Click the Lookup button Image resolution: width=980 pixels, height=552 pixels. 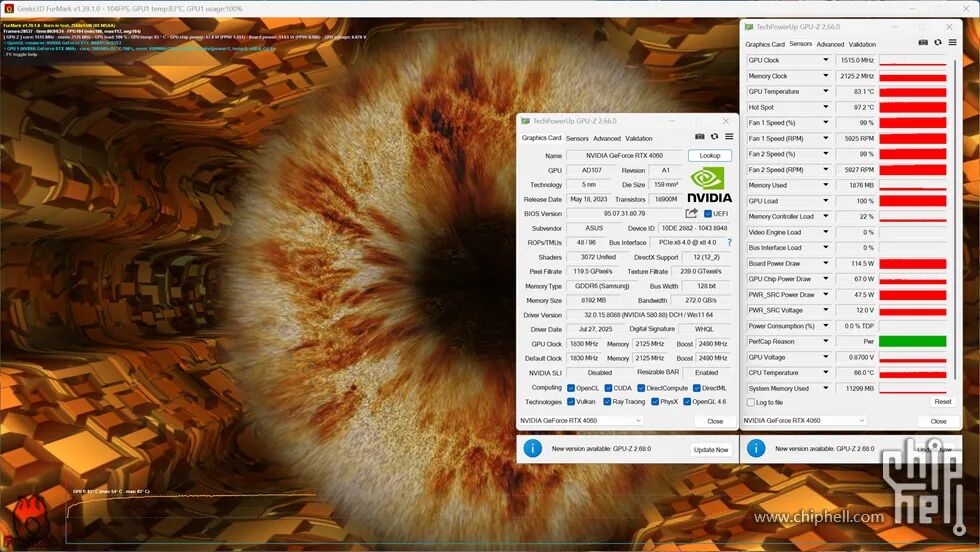[x=710, y=156]
